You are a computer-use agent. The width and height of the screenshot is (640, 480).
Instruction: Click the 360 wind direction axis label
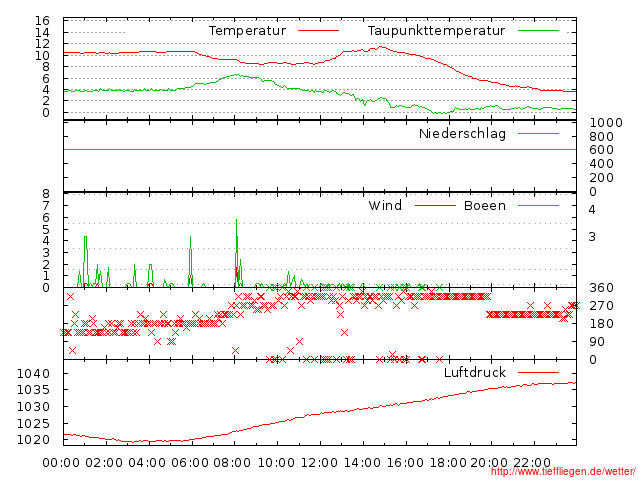pyautogui.click(x=601, y=288)
